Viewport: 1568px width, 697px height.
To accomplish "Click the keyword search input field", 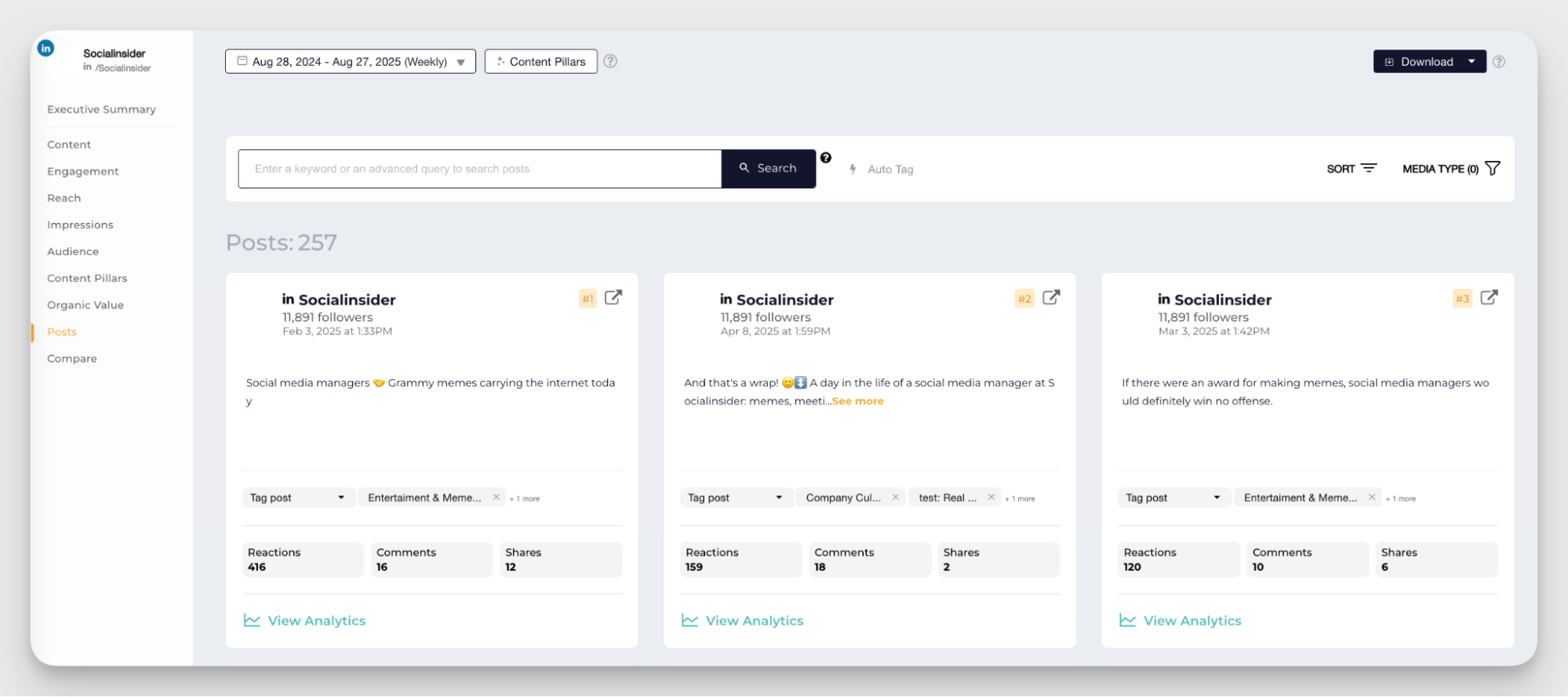I will point(479,169).
